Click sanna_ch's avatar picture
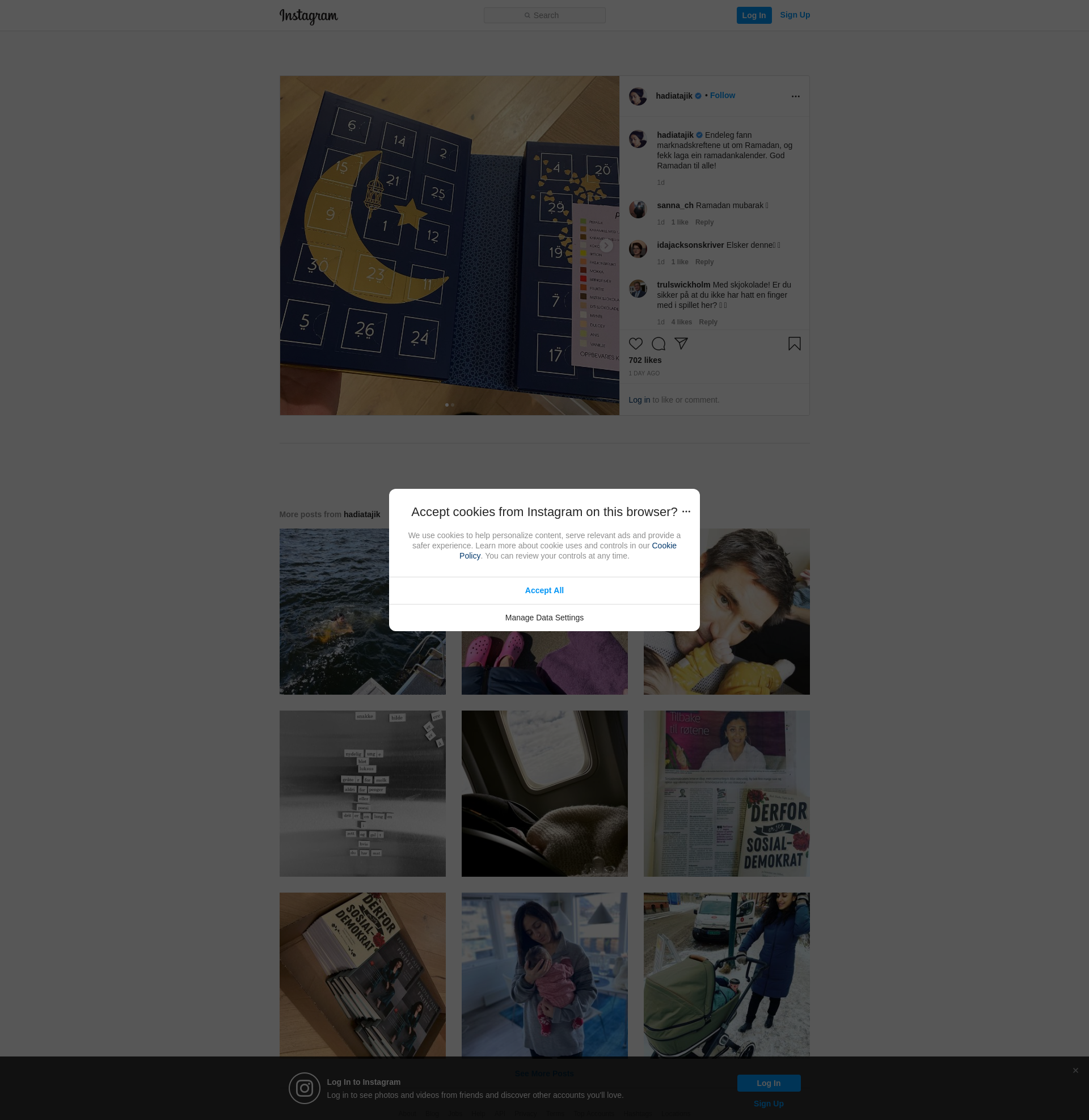The height and width of the screenshot is (1120, 1089). point(638,209)
